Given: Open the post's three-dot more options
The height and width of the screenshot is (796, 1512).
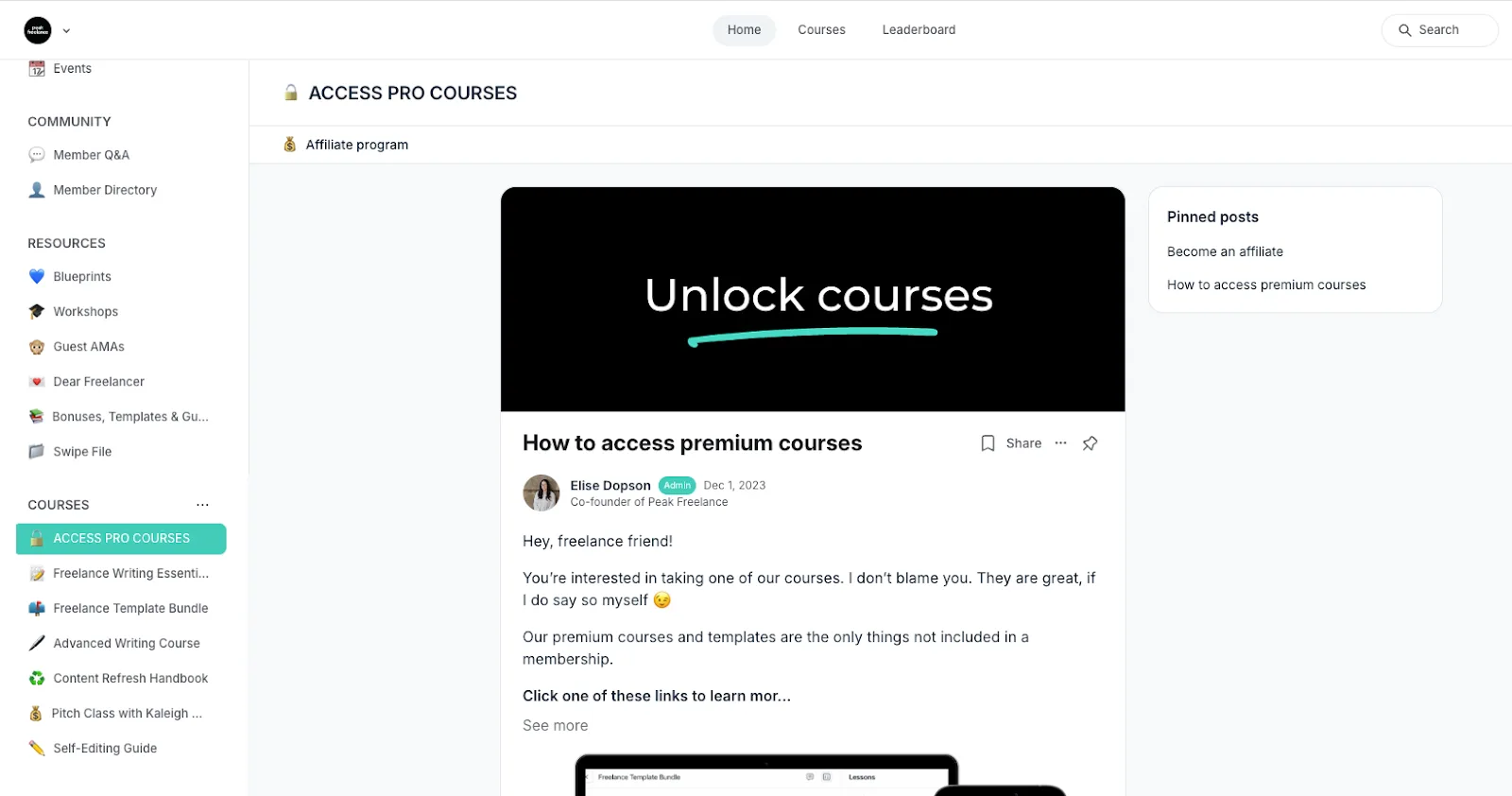Looking at the screenshot, I should 1060,443.
